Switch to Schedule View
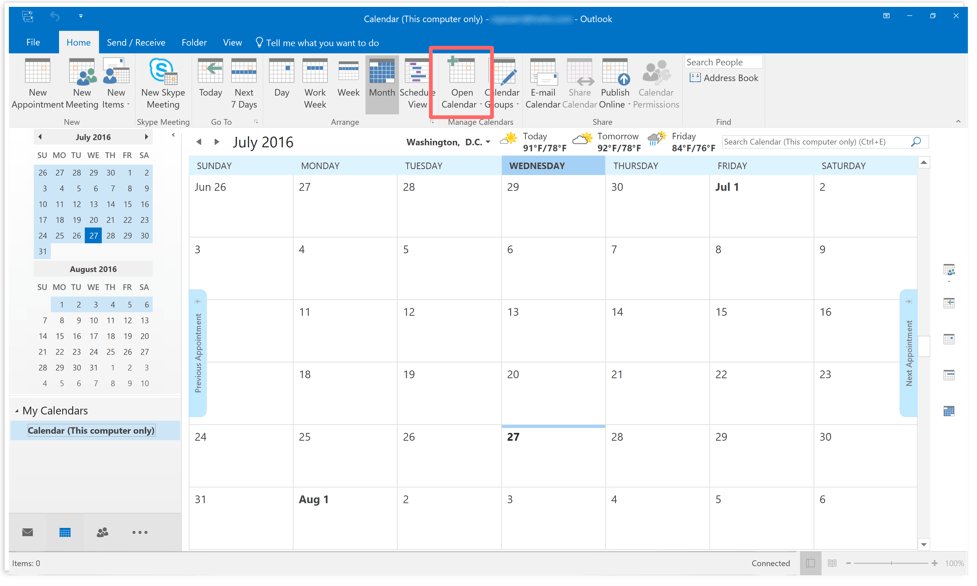977x586 pixels. [416, 84]
